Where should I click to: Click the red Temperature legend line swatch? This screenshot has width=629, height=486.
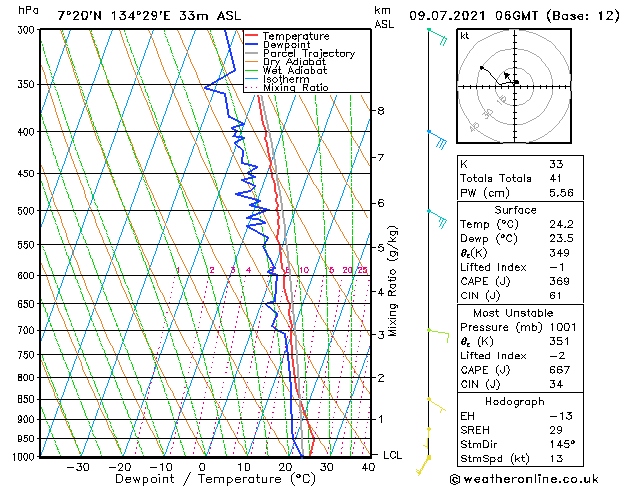tap(251, 35)
